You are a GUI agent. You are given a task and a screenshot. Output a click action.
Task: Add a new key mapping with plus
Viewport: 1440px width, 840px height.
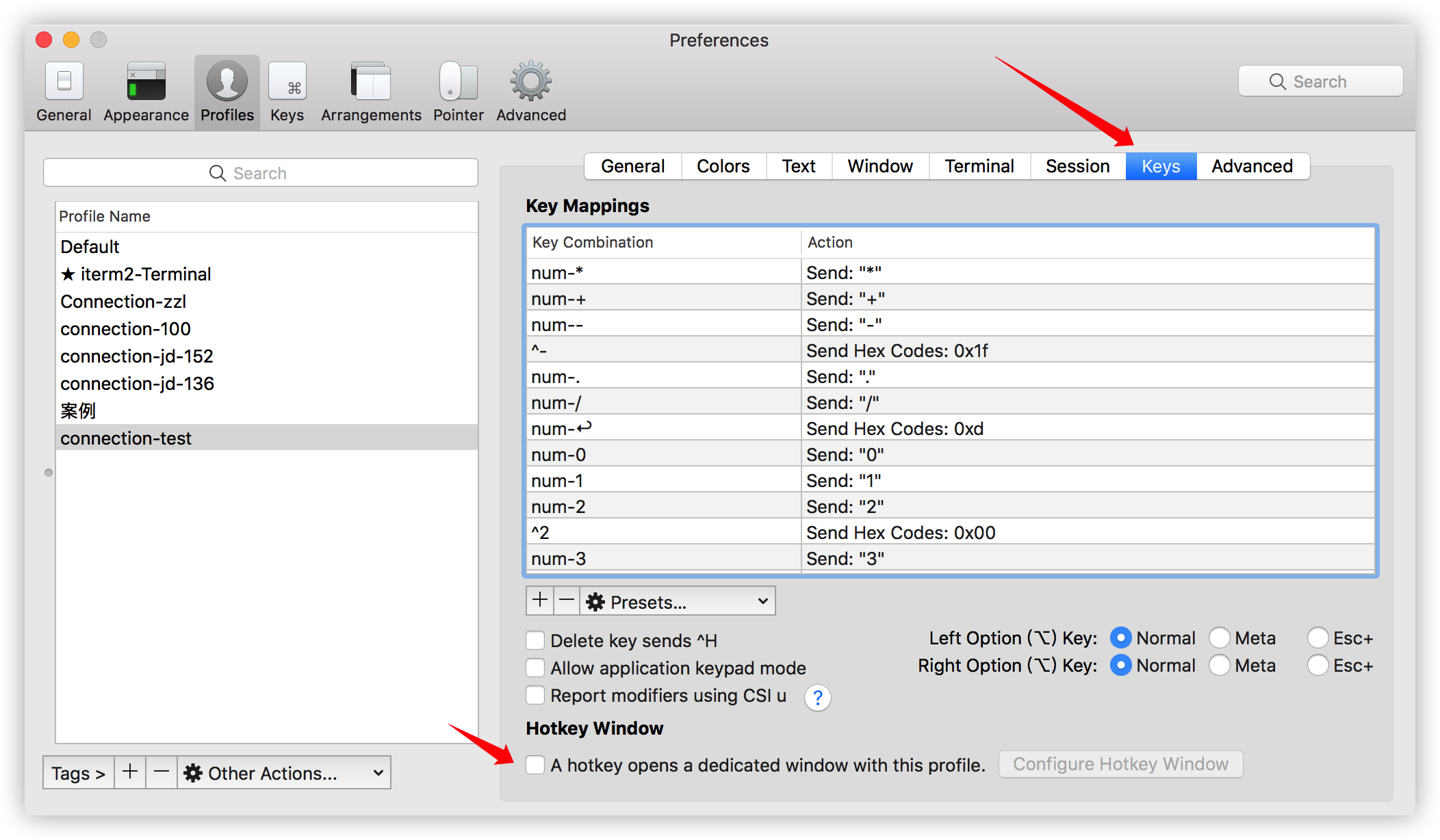point(540,601)
